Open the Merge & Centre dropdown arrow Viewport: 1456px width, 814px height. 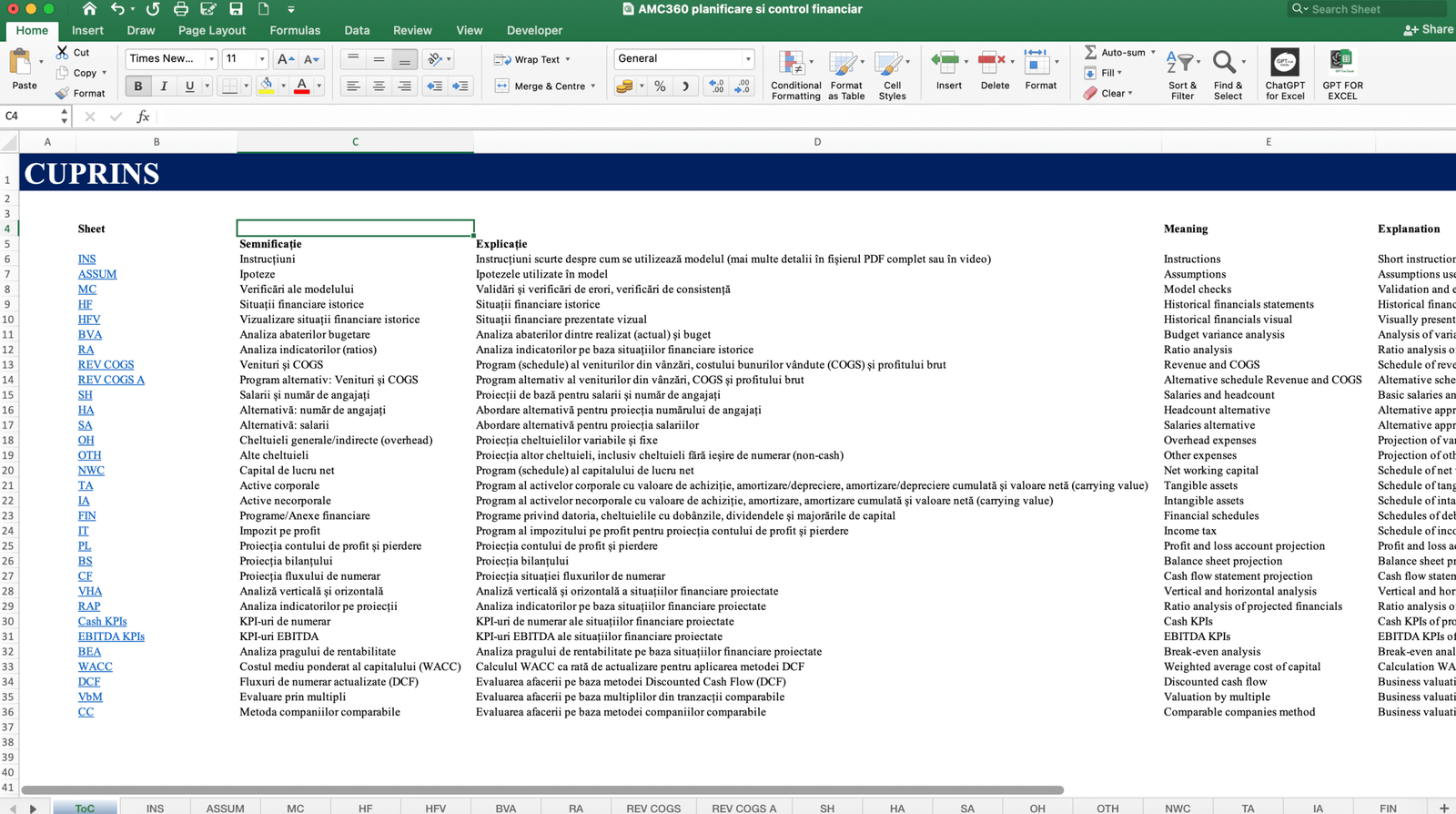tap(593, 86)
